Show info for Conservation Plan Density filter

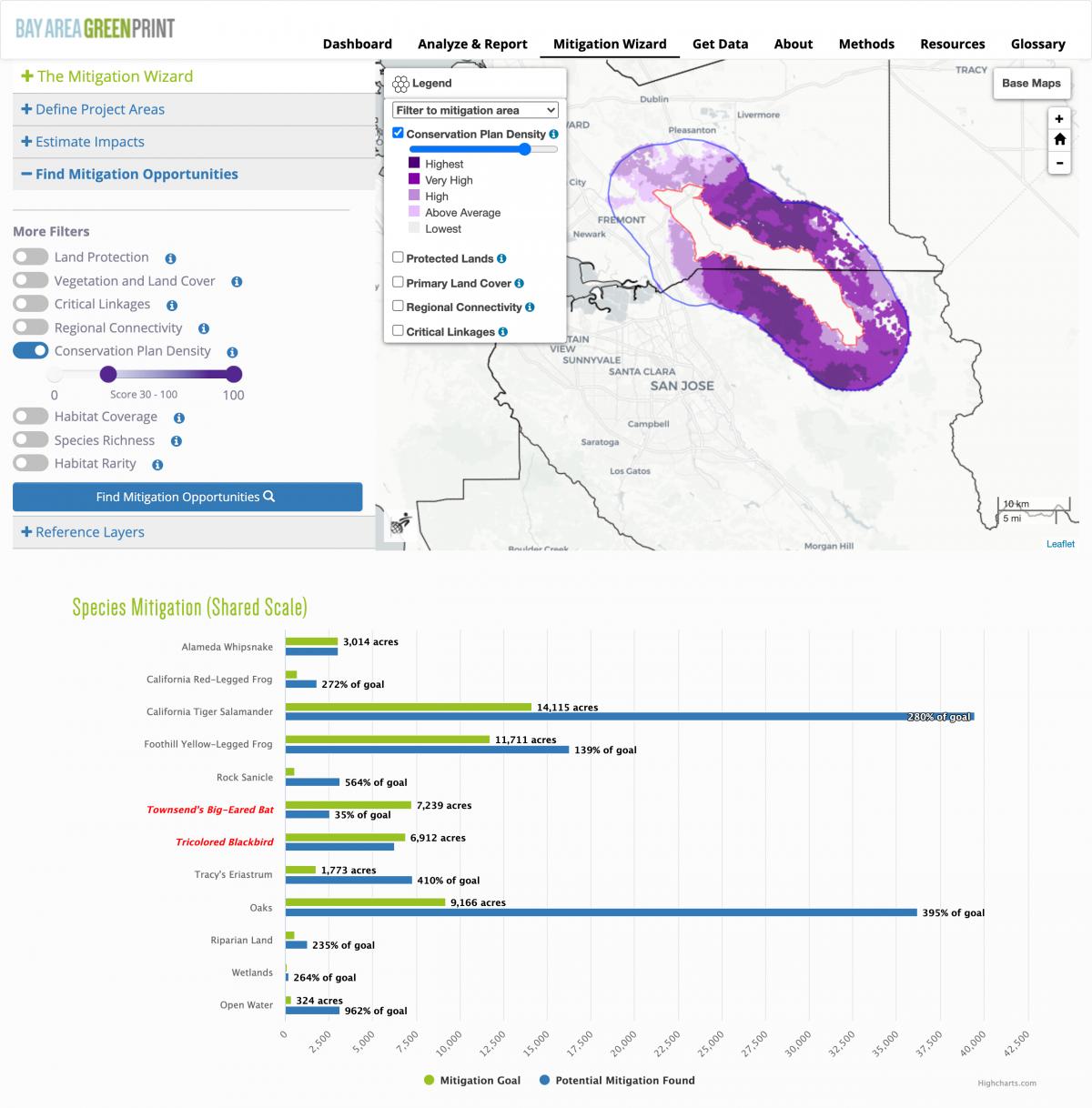pos(232,352)
